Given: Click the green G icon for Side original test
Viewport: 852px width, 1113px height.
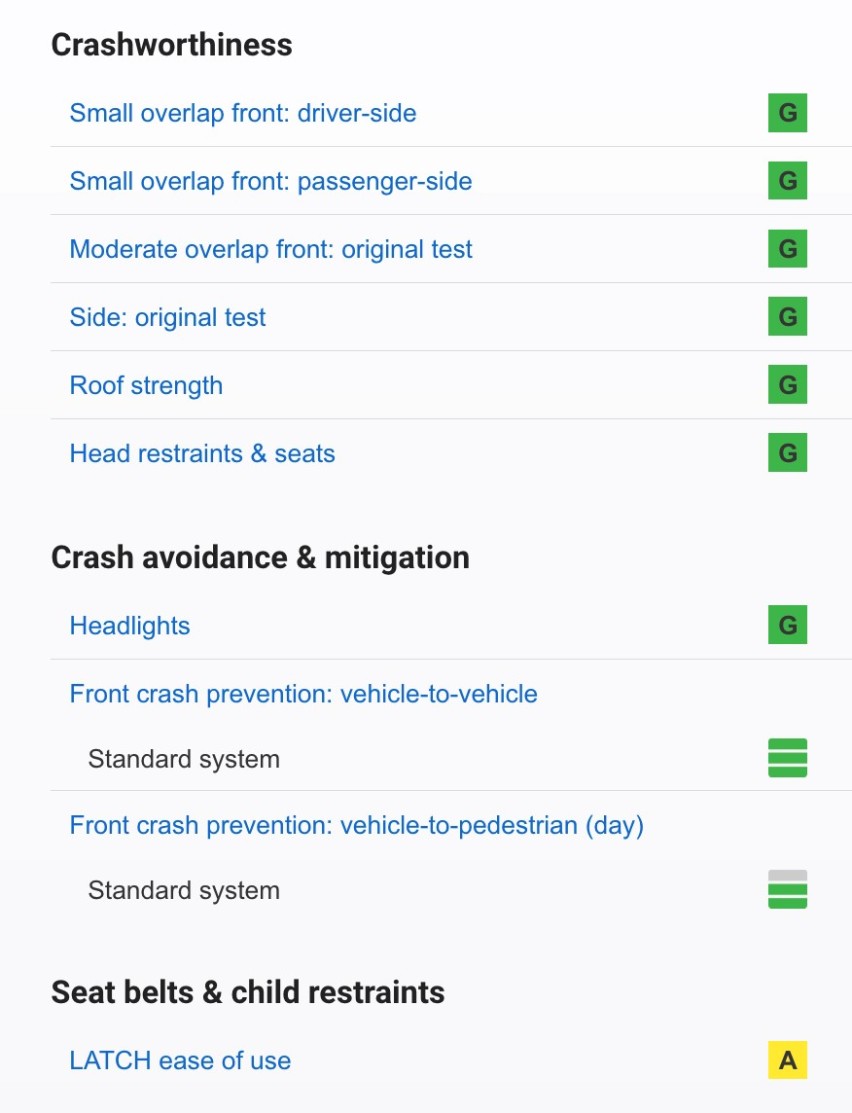Looking at the screenshot, I should [787, 317].
